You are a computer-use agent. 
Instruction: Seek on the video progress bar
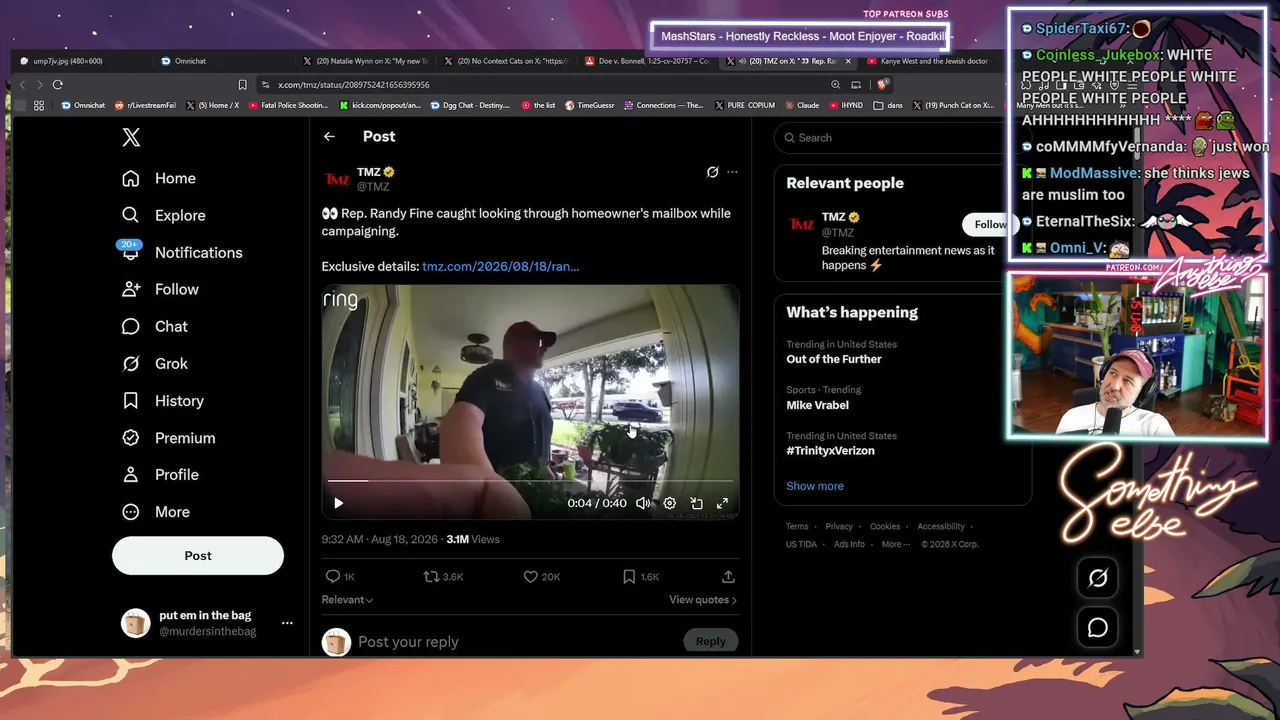tap(530, 481)
